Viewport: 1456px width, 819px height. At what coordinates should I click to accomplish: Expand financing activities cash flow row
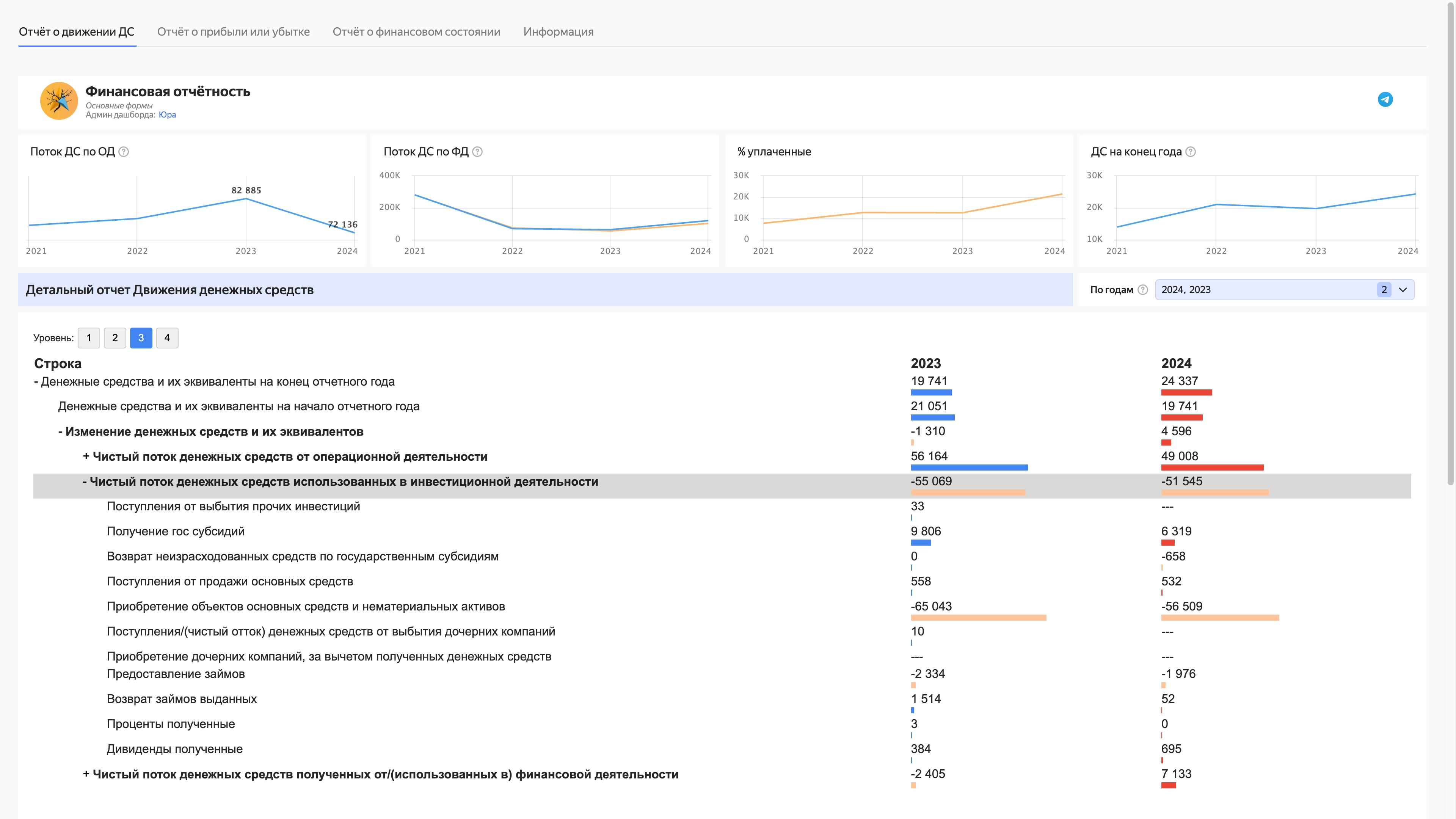(86, 774)
